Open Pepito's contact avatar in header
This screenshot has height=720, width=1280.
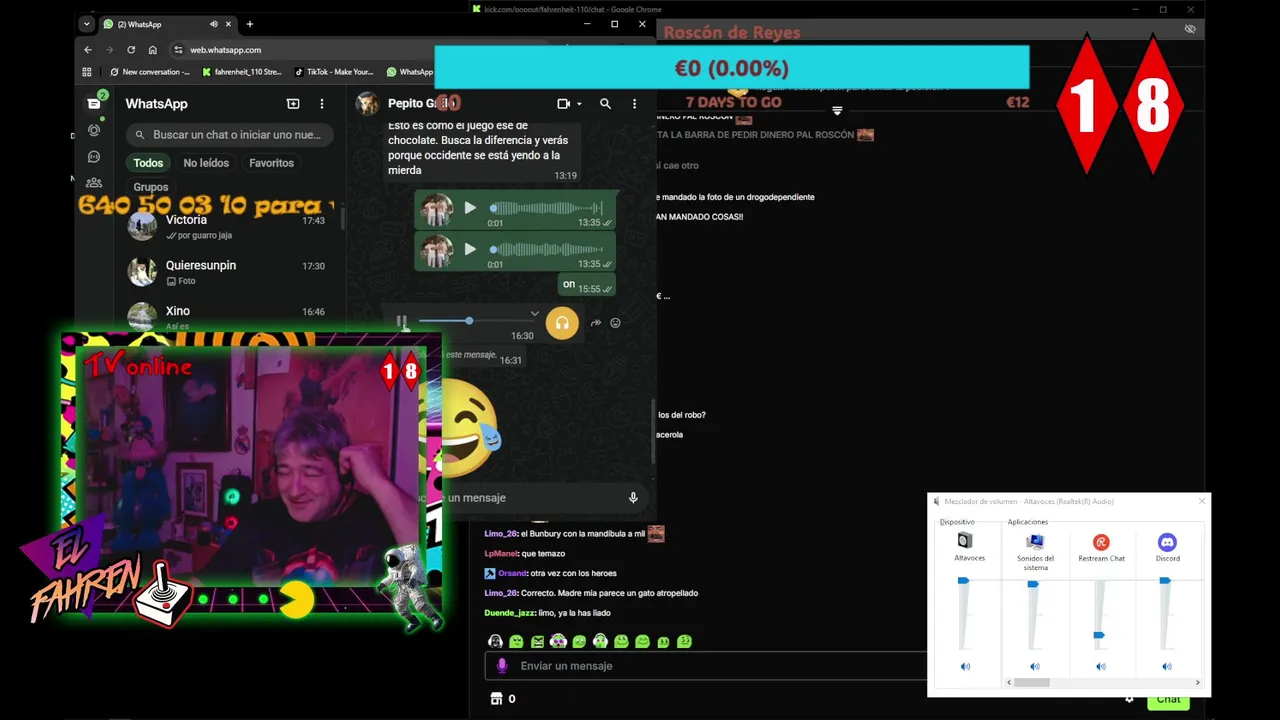(368, 103)
